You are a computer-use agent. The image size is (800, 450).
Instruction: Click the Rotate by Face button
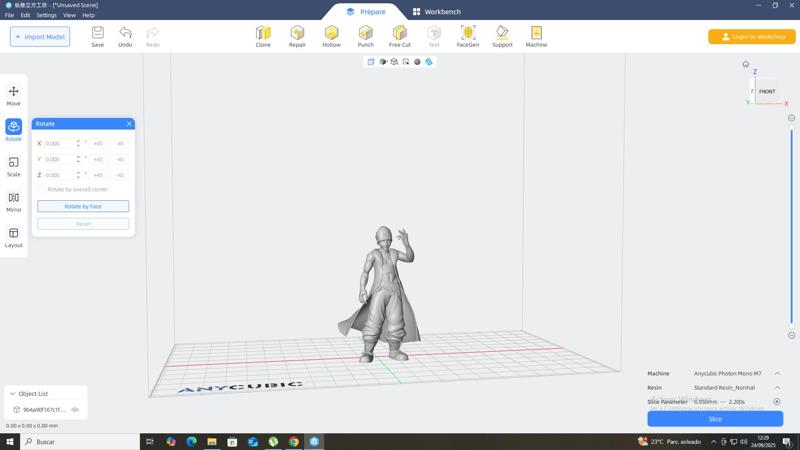point(83,206)
